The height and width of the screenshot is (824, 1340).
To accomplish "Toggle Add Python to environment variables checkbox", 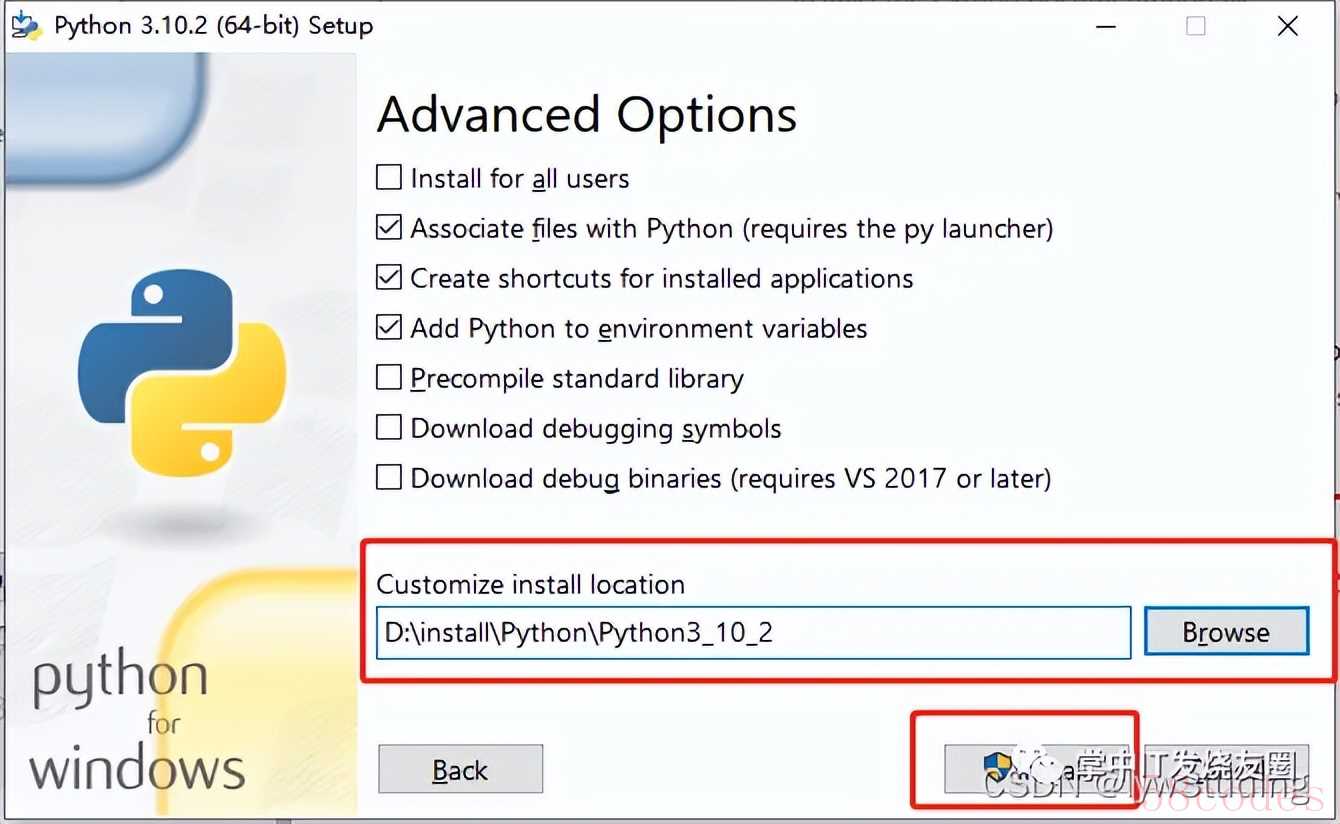I will [x=388, y=328].
